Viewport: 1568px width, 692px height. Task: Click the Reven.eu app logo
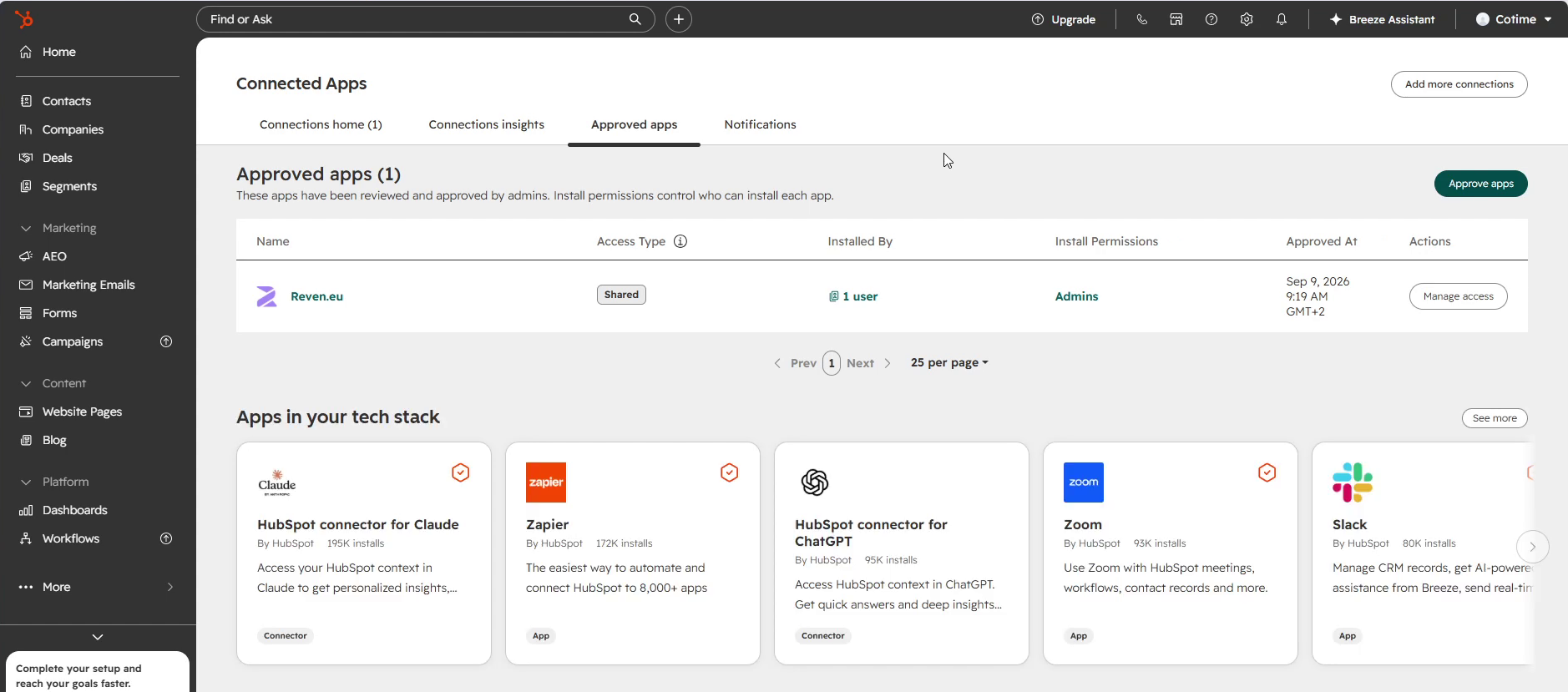click(x=267, y=296)
